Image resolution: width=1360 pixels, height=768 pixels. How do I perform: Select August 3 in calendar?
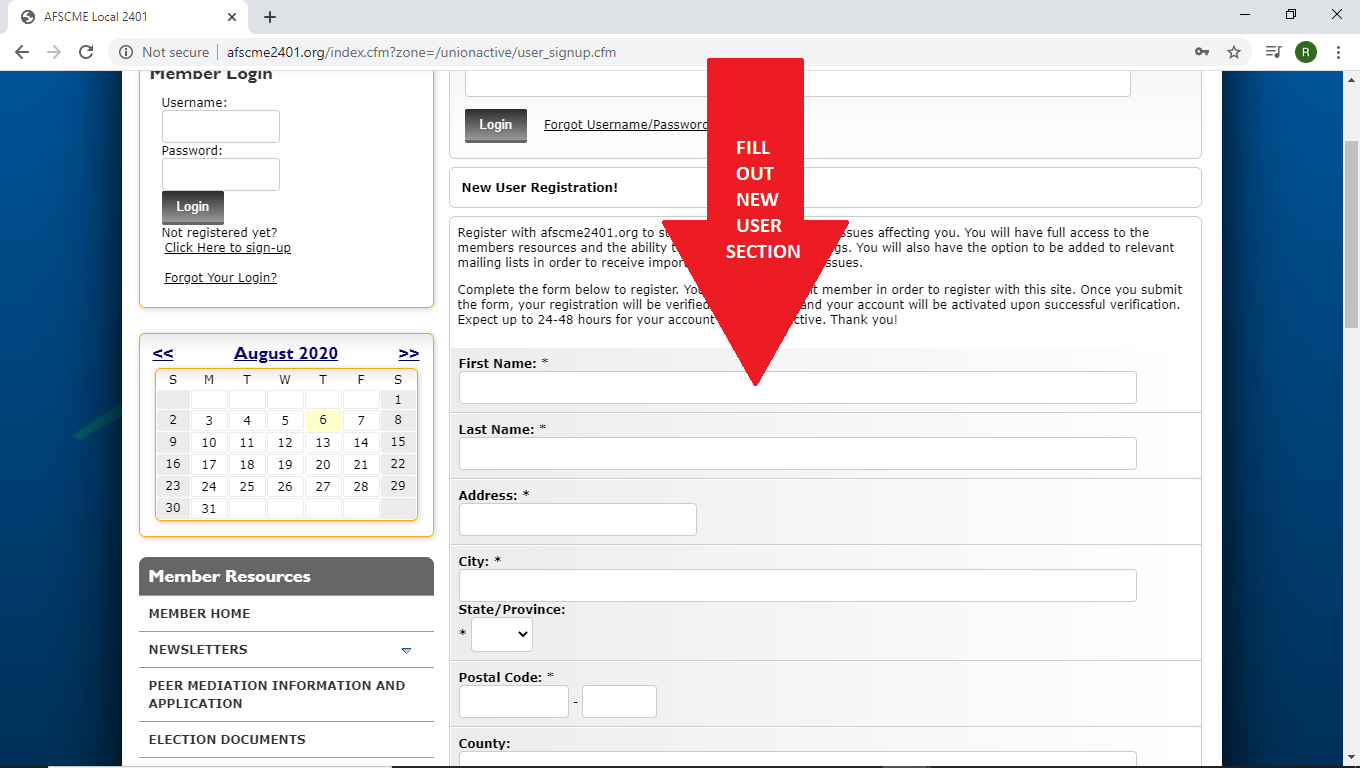tap(209, 420)
